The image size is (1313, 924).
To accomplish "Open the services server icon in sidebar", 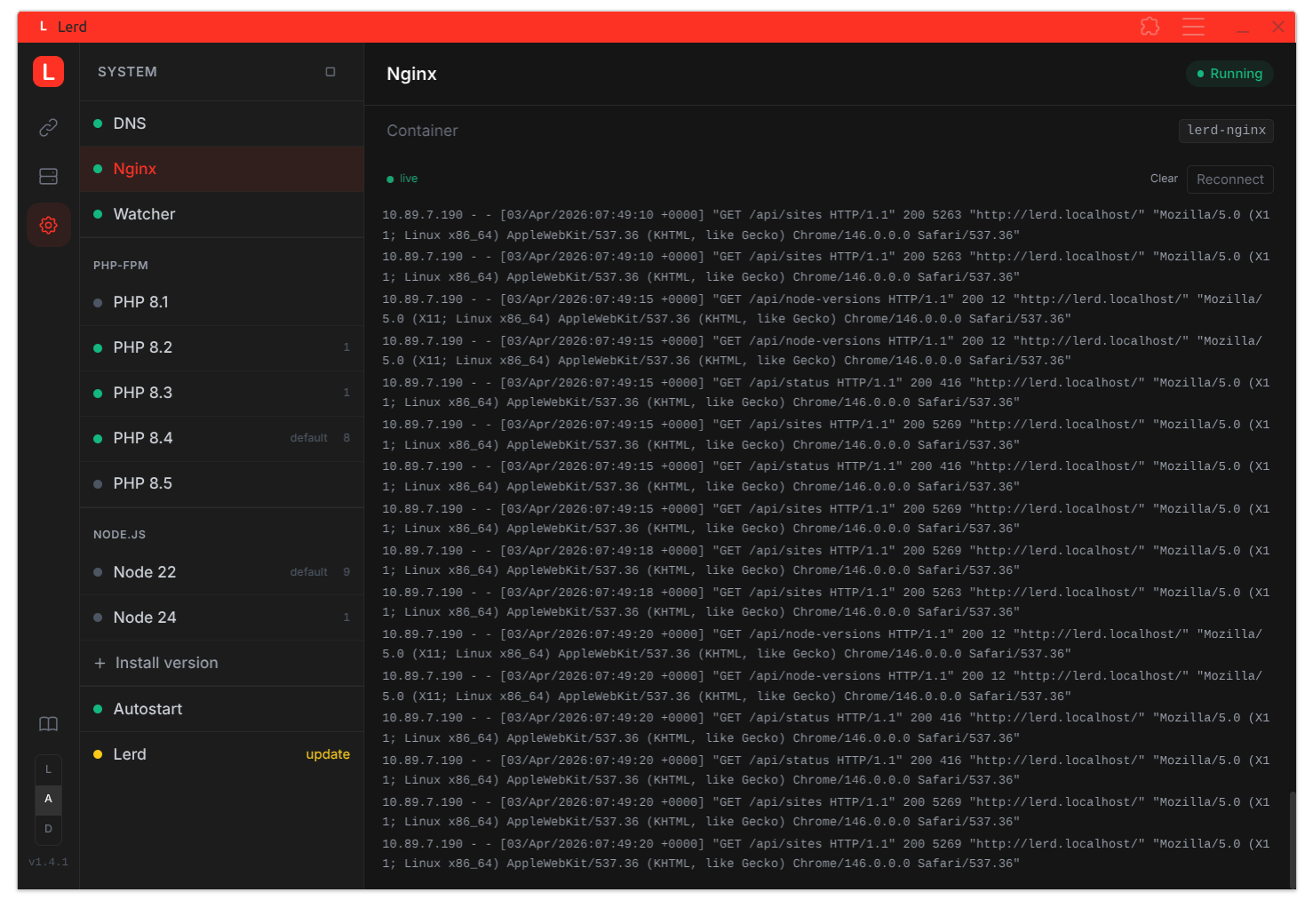I will click(x=48, y=176).
